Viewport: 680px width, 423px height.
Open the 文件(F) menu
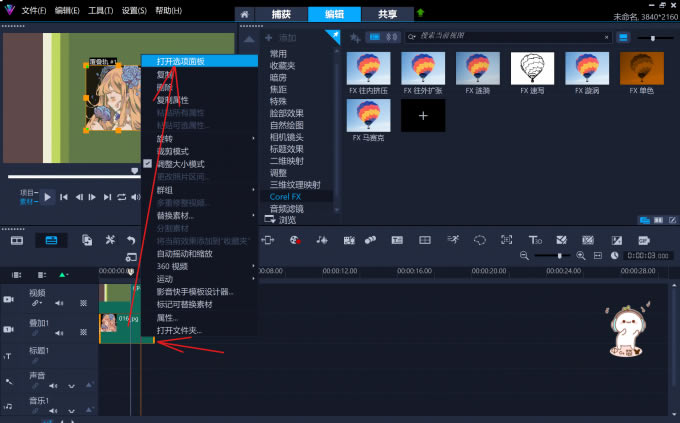(x=33, y=10)
